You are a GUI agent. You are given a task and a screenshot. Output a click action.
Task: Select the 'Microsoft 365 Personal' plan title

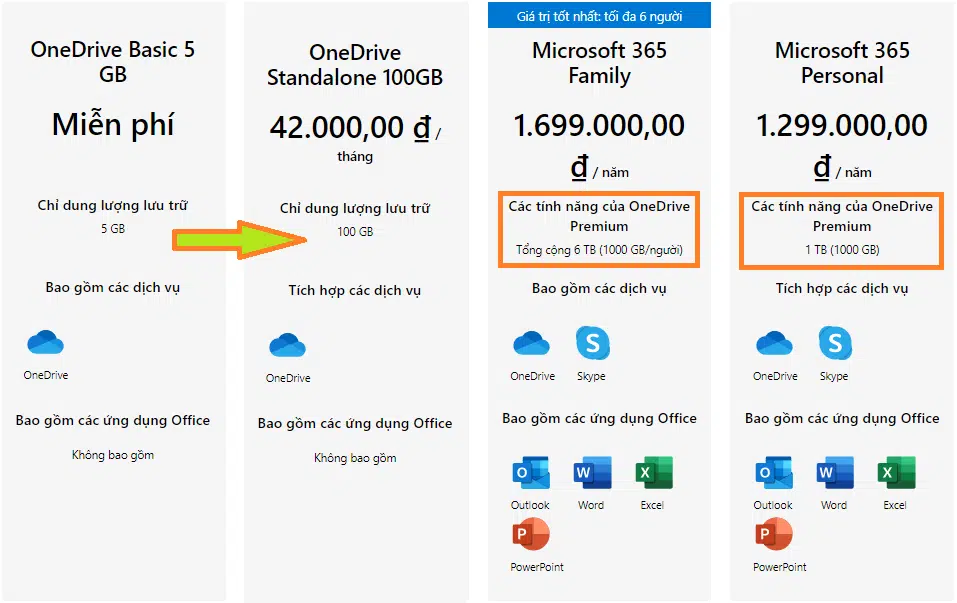click(x=841, y=63)
